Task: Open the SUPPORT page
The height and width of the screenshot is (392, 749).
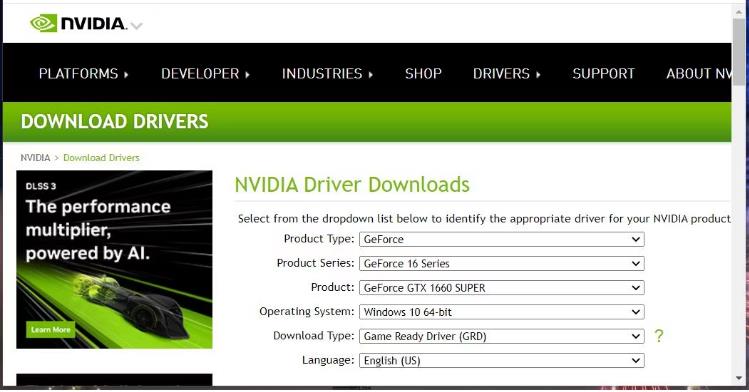Action: [x=604, y=74]
